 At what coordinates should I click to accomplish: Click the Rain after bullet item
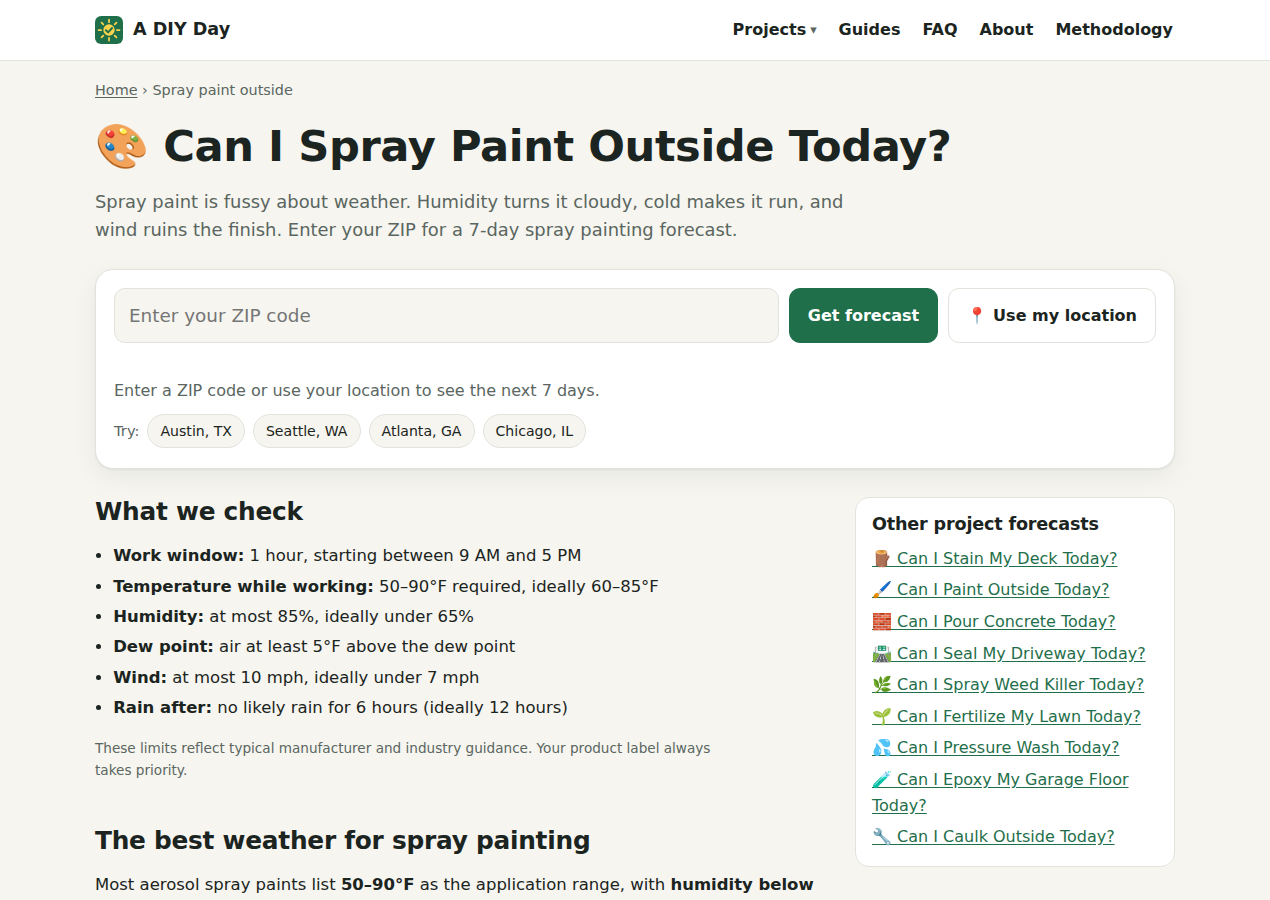[340, 707]
